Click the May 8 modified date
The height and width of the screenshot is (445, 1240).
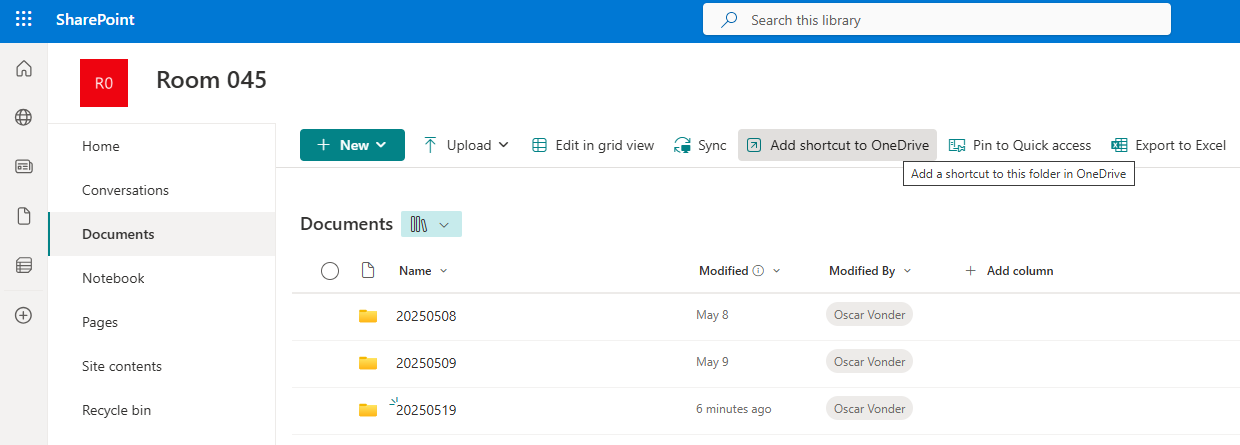(x=712, y=315)
